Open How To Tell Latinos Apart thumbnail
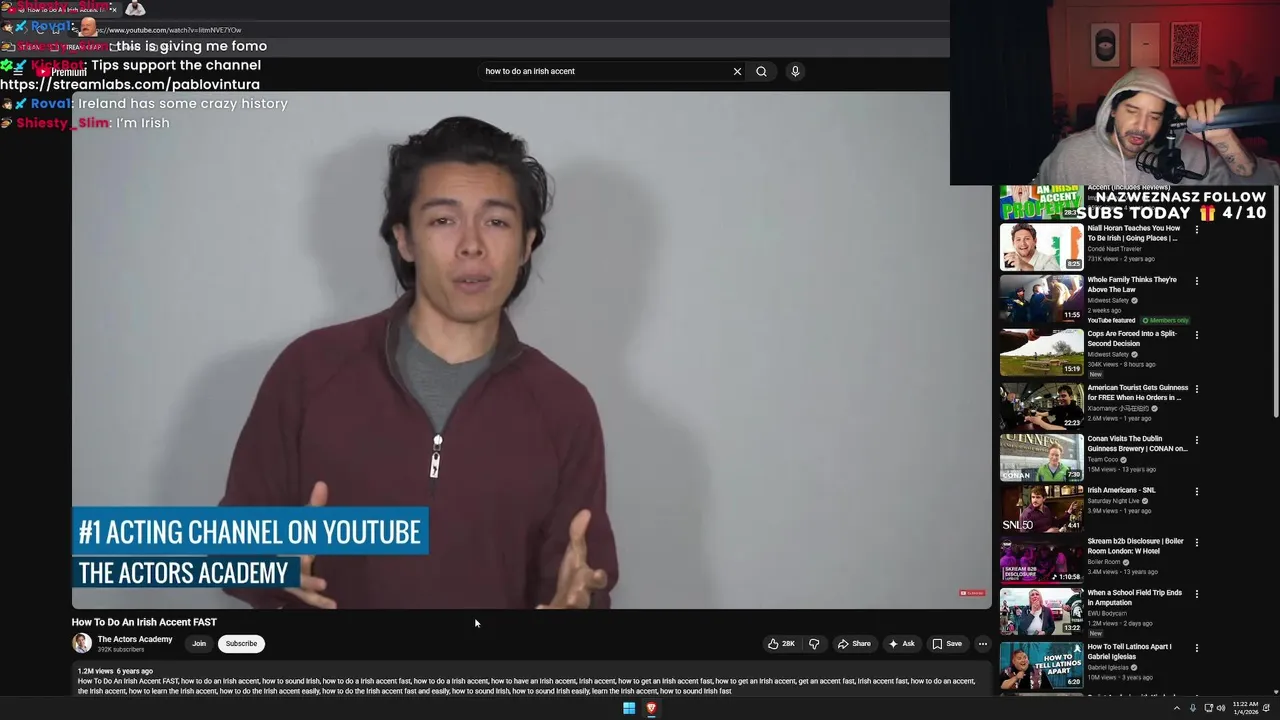 pyautogui.click(x=1041, y=665)
